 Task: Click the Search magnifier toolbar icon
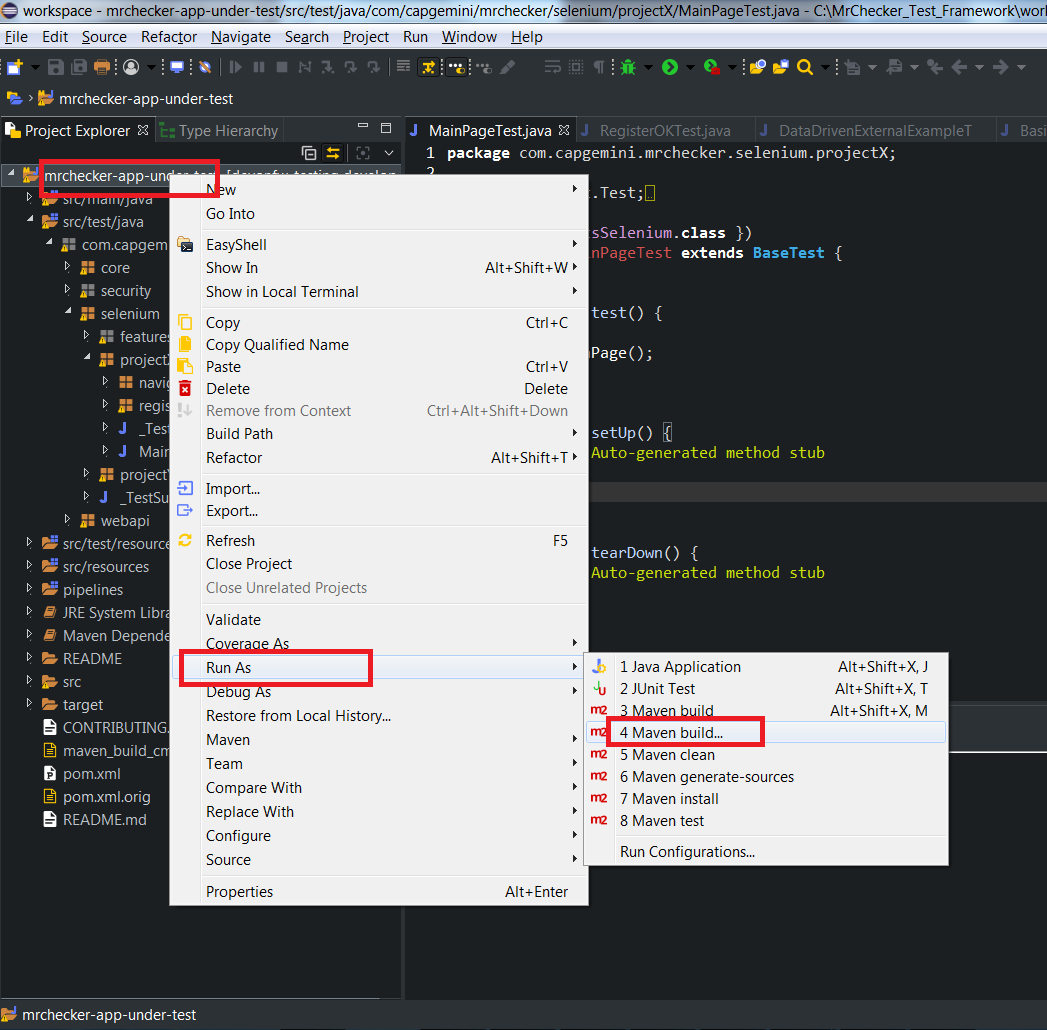(x=805, y=67)
